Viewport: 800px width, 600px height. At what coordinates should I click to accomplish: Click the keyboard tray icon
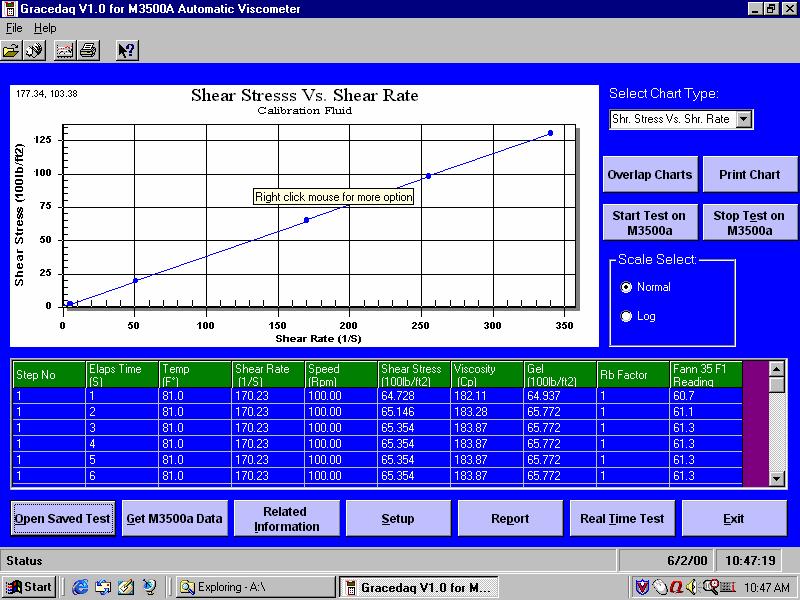pos(727,587)
